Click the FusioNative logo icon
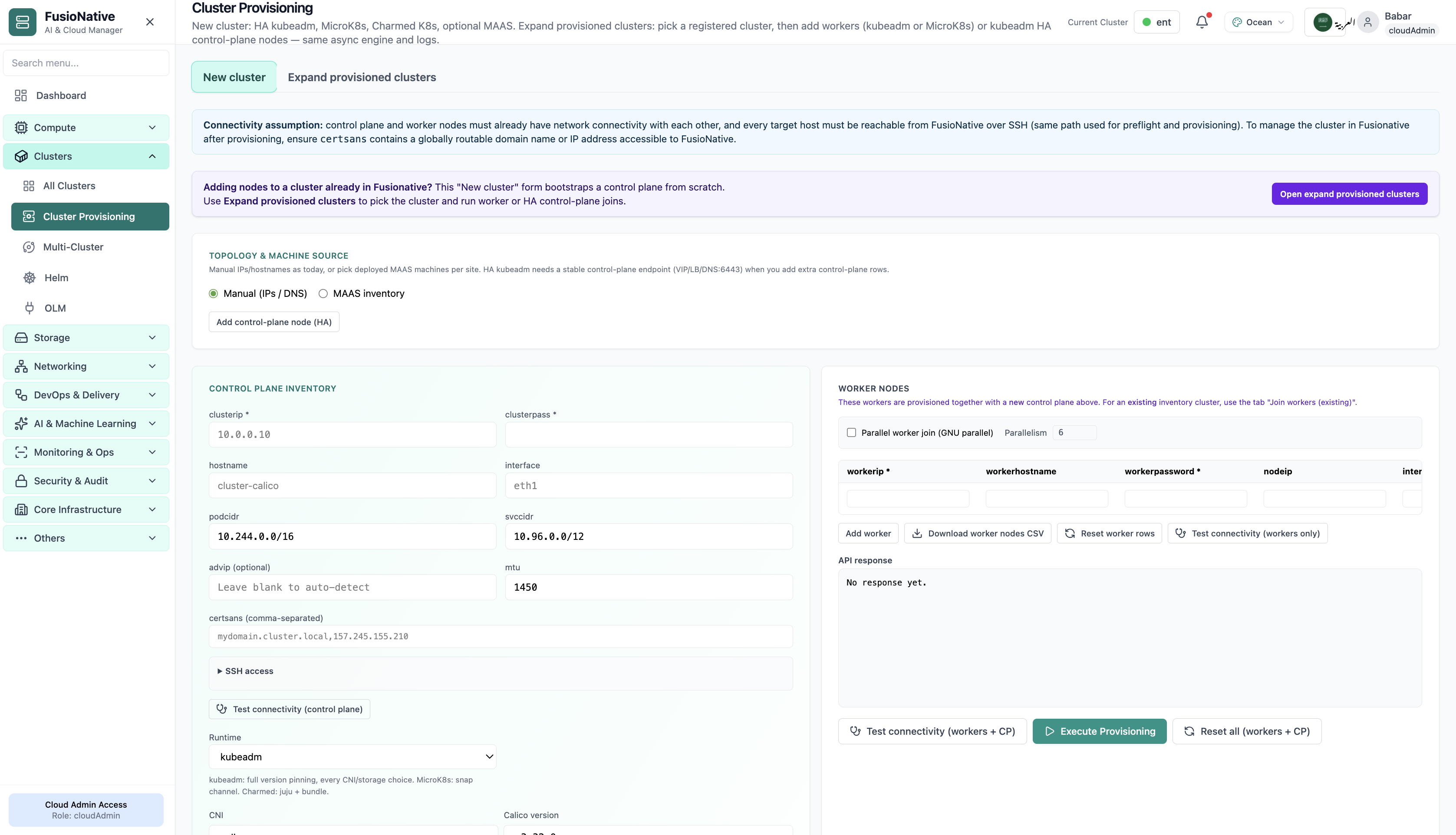The width and height of the screenshot is (1456, 835). pos(23,22)
